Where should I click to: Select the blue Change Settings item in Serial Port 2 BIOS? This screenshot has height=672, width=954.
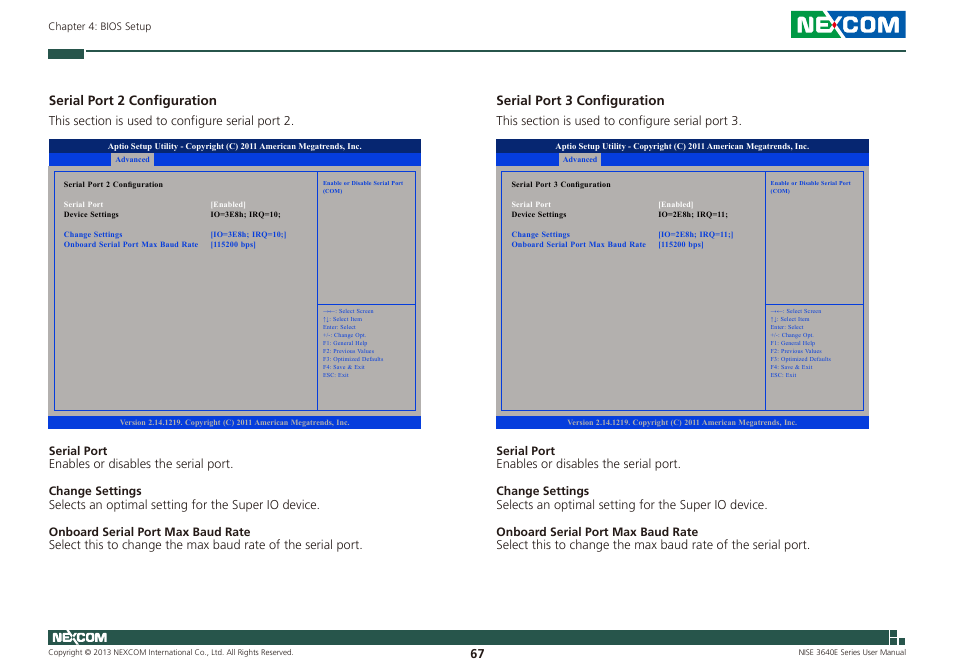[x=93, y=234]
